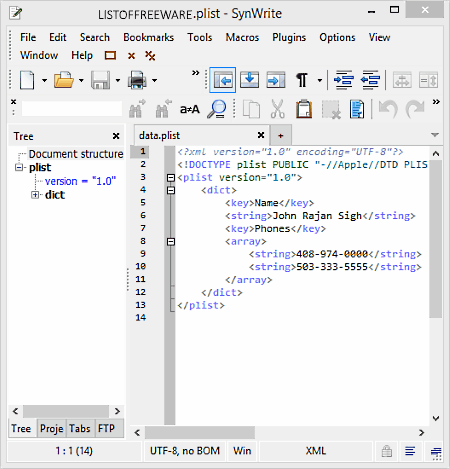This screenshot has width=450, height=469.
Task: Open the pilcrow options dropdown arrow
Action: pyautogui.click(x=320, y=80)
